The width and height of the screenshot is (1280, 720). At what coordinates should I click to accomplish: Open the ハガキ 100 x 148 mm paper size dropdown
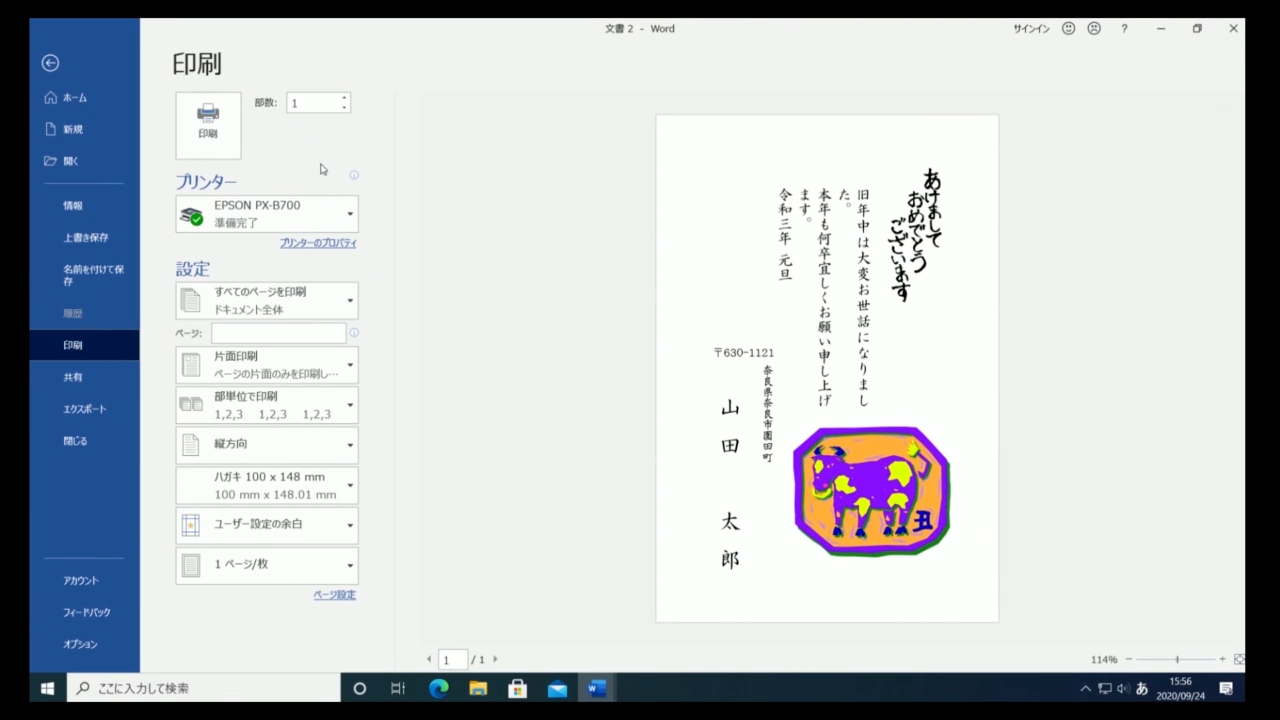point(349,485)
